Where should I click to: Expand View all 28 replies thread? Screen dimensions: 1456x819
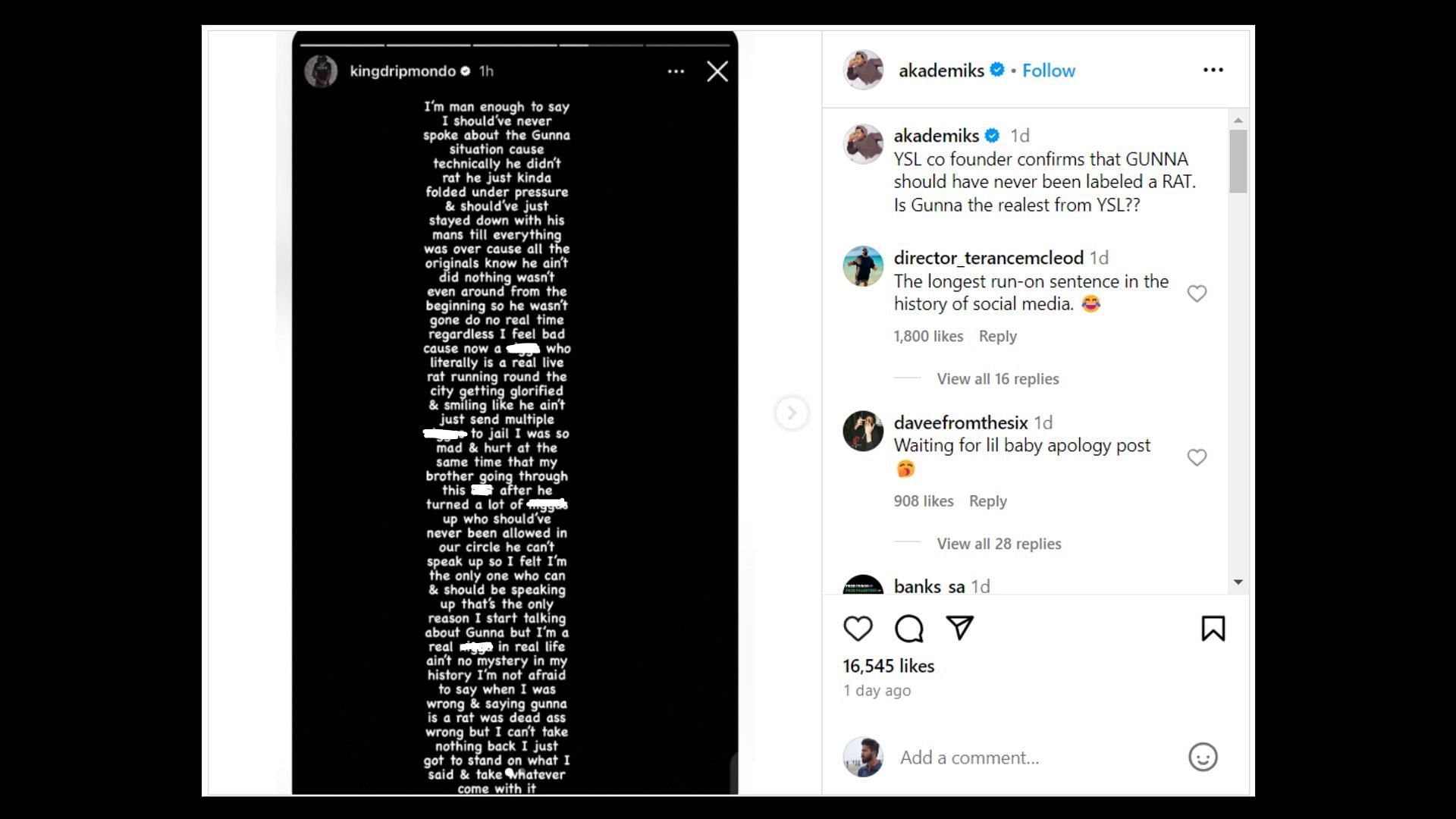click(999, 543)
